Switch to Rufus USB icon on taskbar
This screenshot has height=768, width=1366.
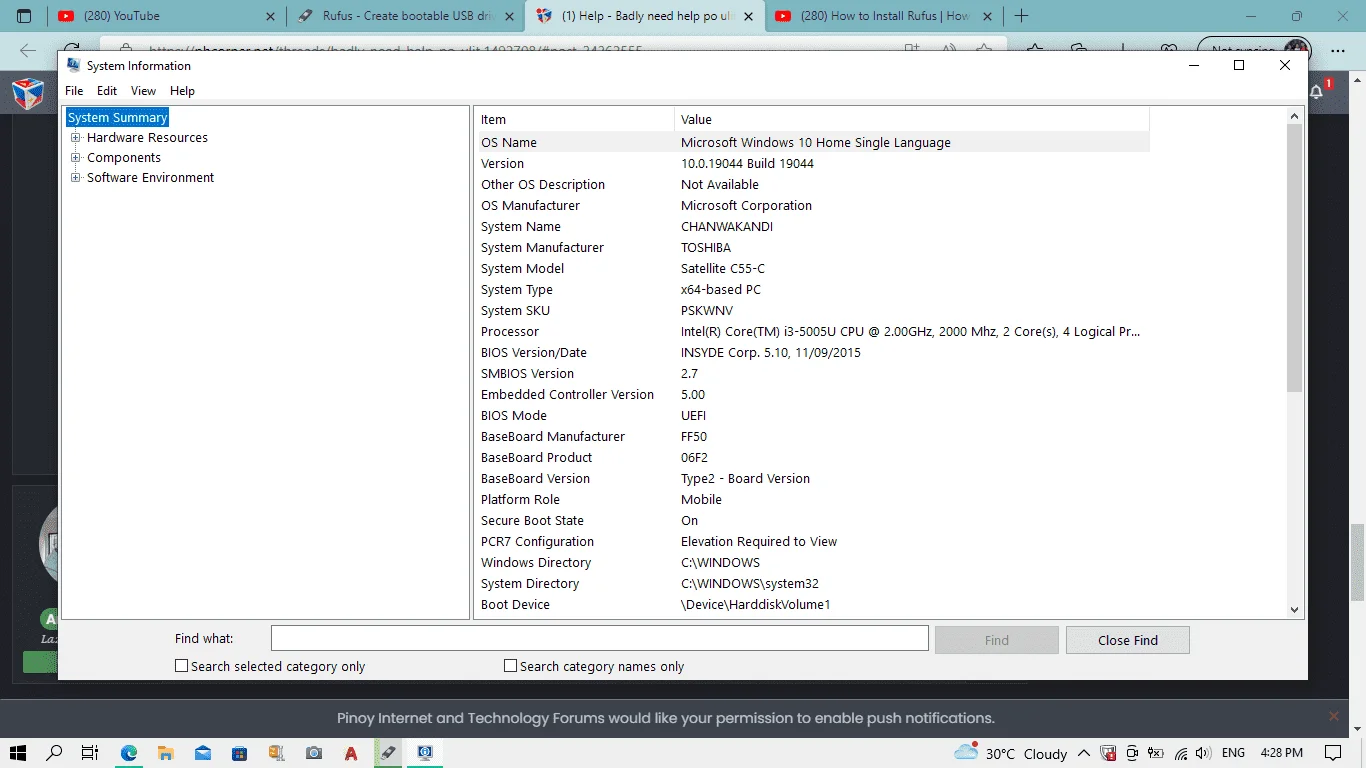coord(387,753)
